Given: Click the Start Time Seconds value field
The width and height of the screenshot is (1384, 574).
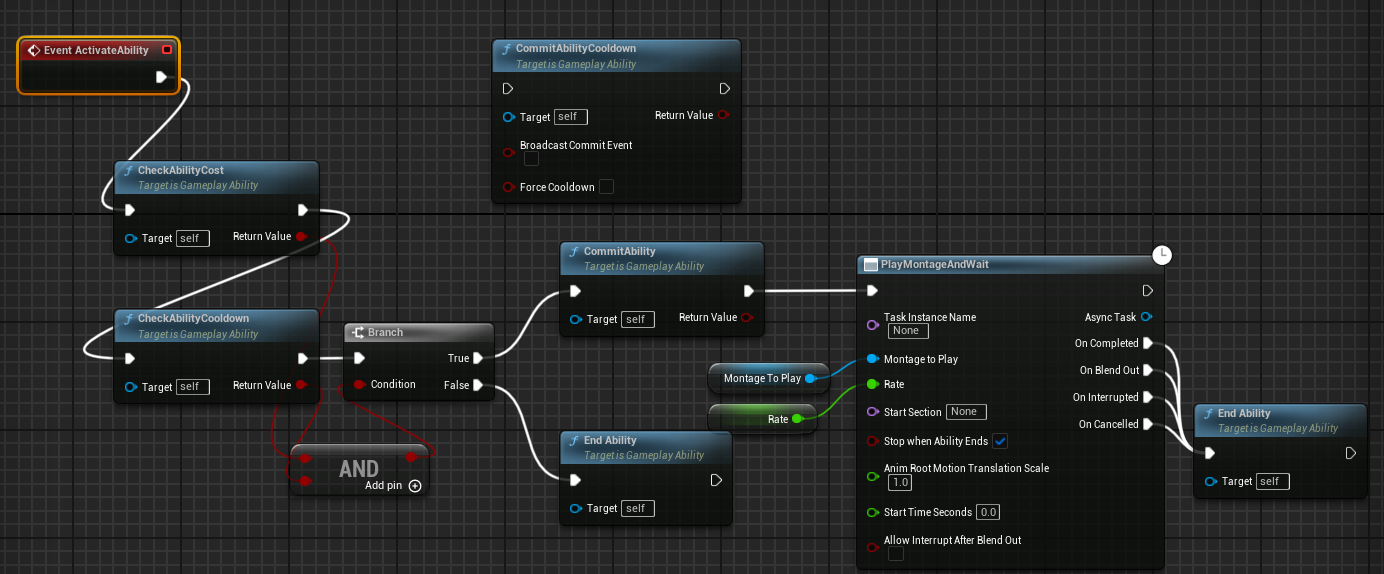Looking at the screenshot, I should coord(987,512).
